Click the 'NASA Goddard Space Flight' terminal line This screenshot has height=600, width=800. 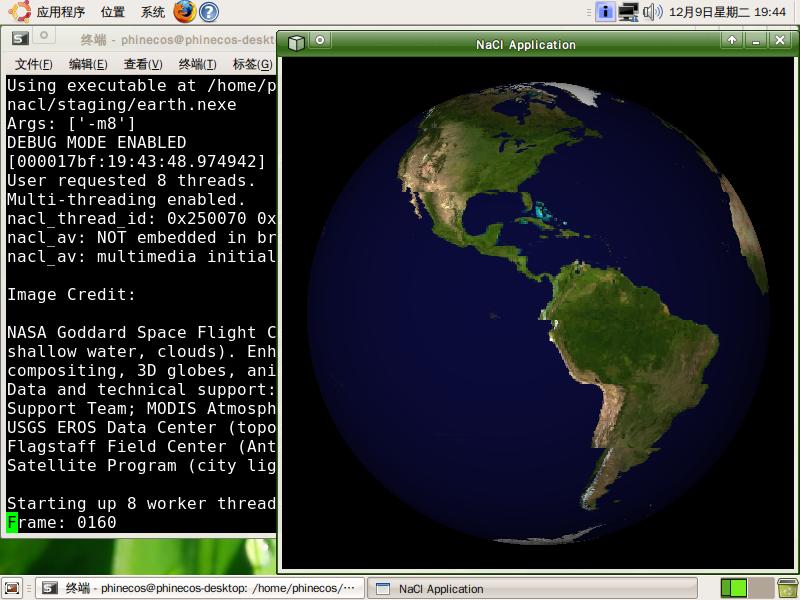click(141, 333)
